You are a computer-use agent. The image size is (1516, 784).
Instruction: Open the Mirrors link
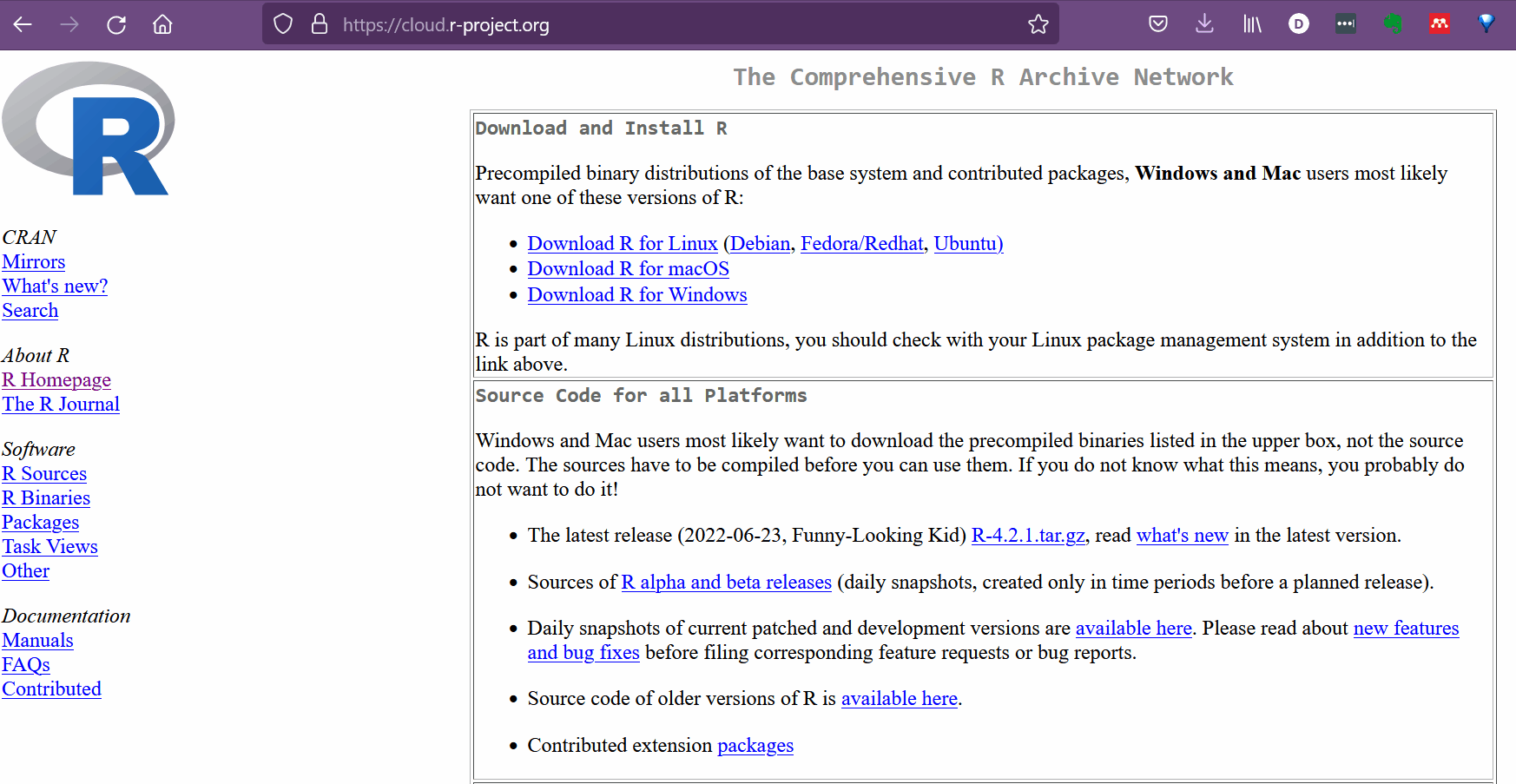click(x=34, y=262)
